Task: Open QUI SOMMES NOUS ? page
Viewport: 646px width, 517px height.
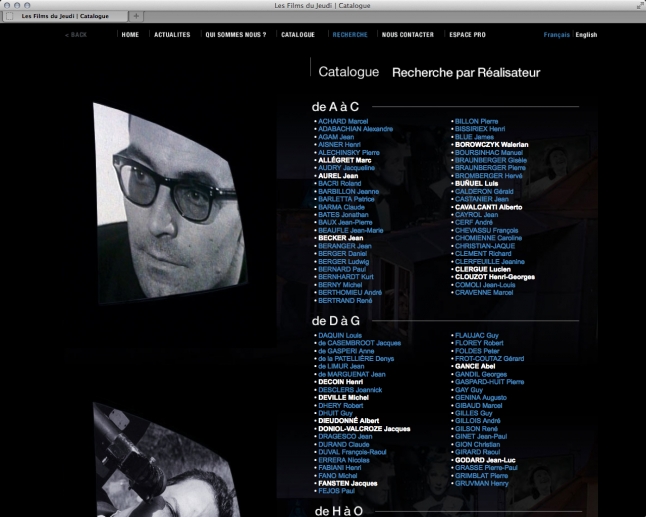Action: tap(236, 34)
